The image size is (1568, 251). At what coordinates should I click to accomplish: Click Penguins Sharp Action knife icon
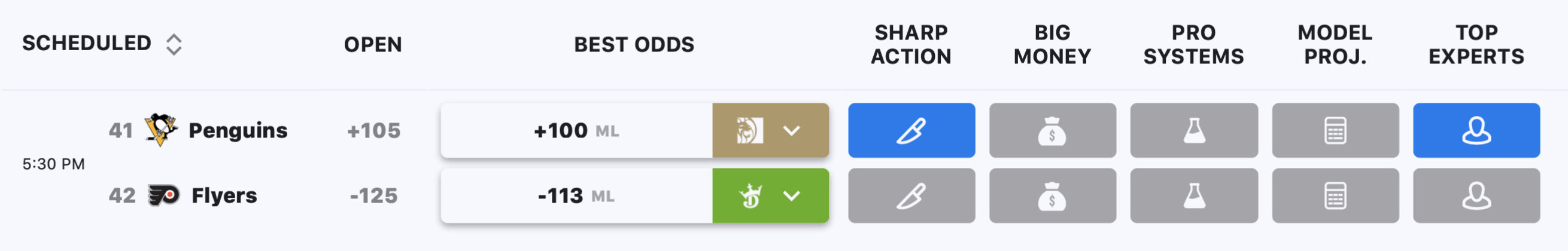click(911, 130)
